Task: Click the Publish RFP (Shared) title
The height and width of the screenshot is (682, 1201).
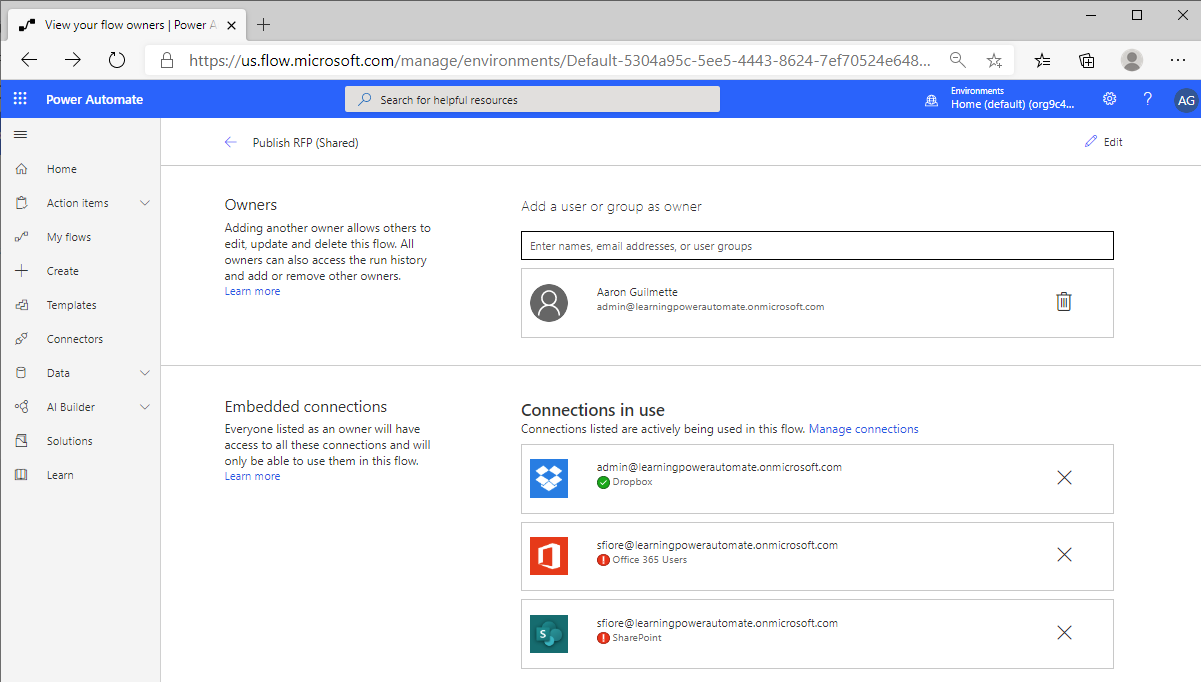Action: click(305, 143)
